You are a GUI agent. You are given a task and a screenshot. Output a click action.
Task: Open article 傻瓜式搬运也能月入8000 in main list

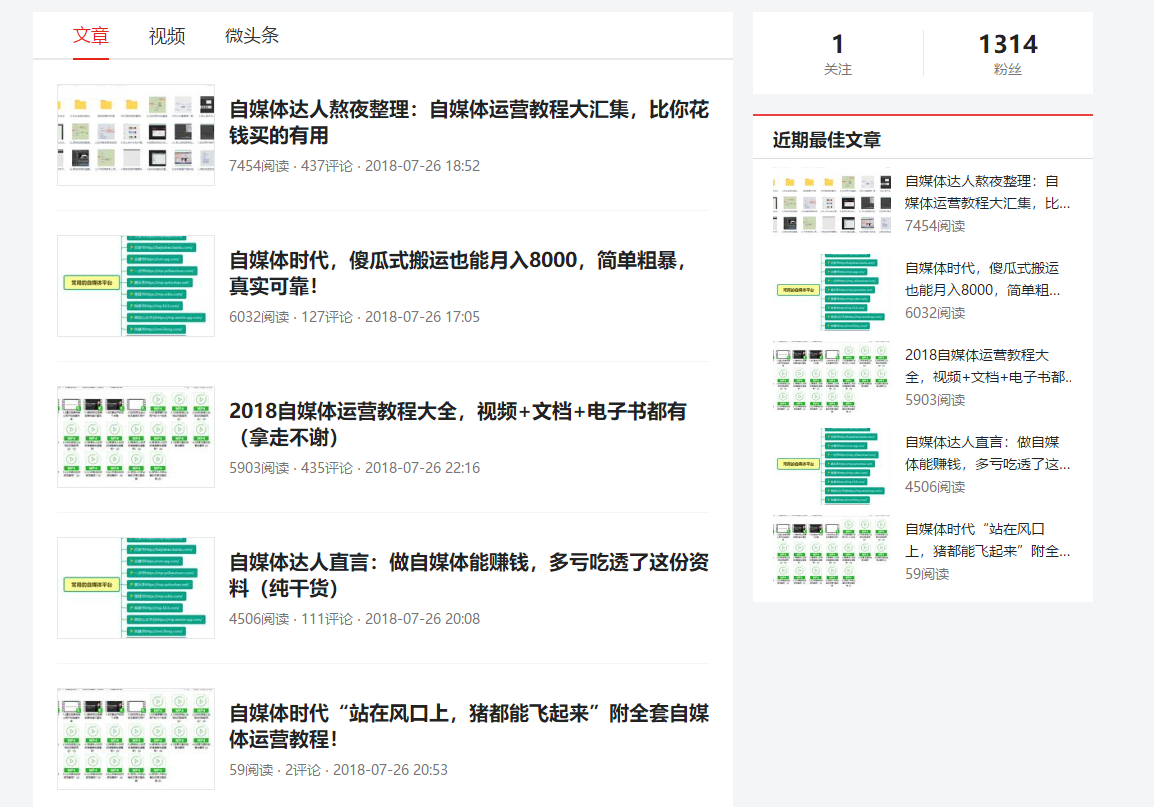(x=457, y=273)
